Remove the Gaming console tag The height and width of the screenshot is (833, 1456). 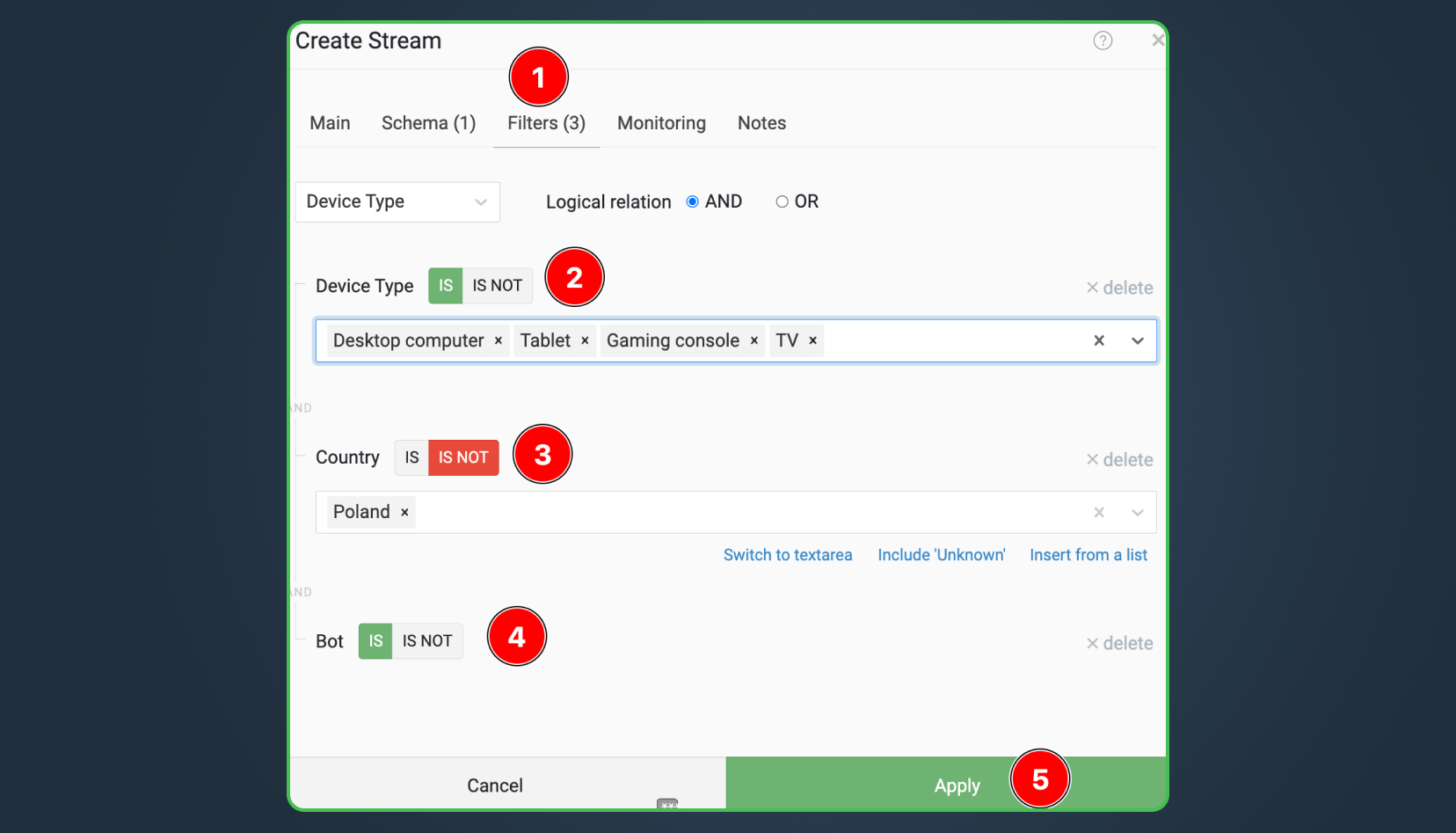(x=754, y=340)
